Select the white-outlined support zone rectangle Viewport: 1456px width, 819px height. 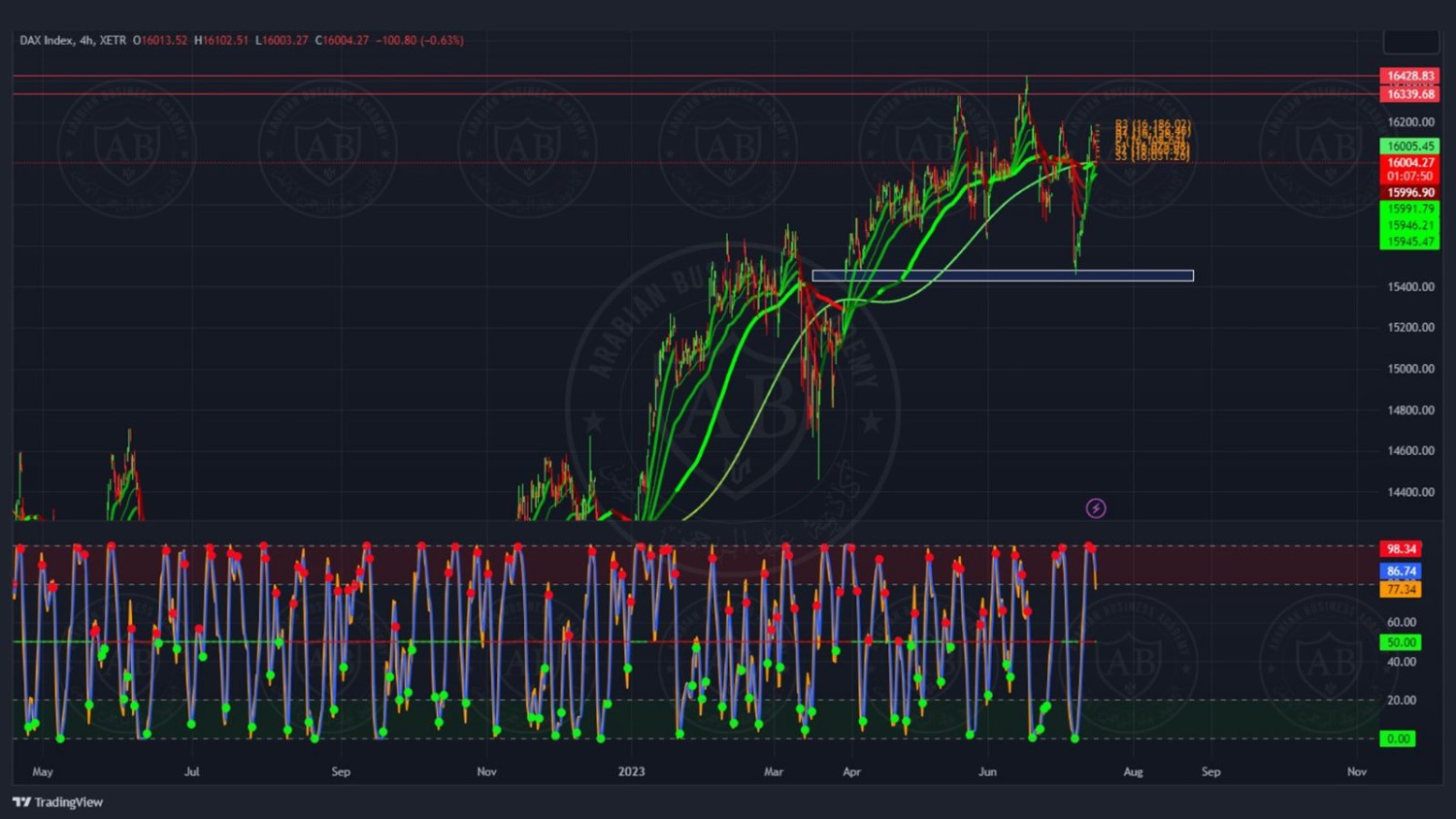[x=1002, y=277]
